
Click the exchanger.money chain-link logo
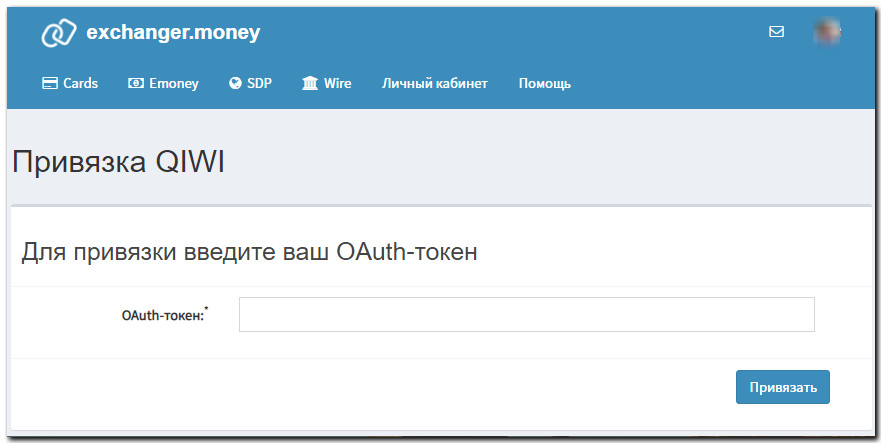coord(58,33)
